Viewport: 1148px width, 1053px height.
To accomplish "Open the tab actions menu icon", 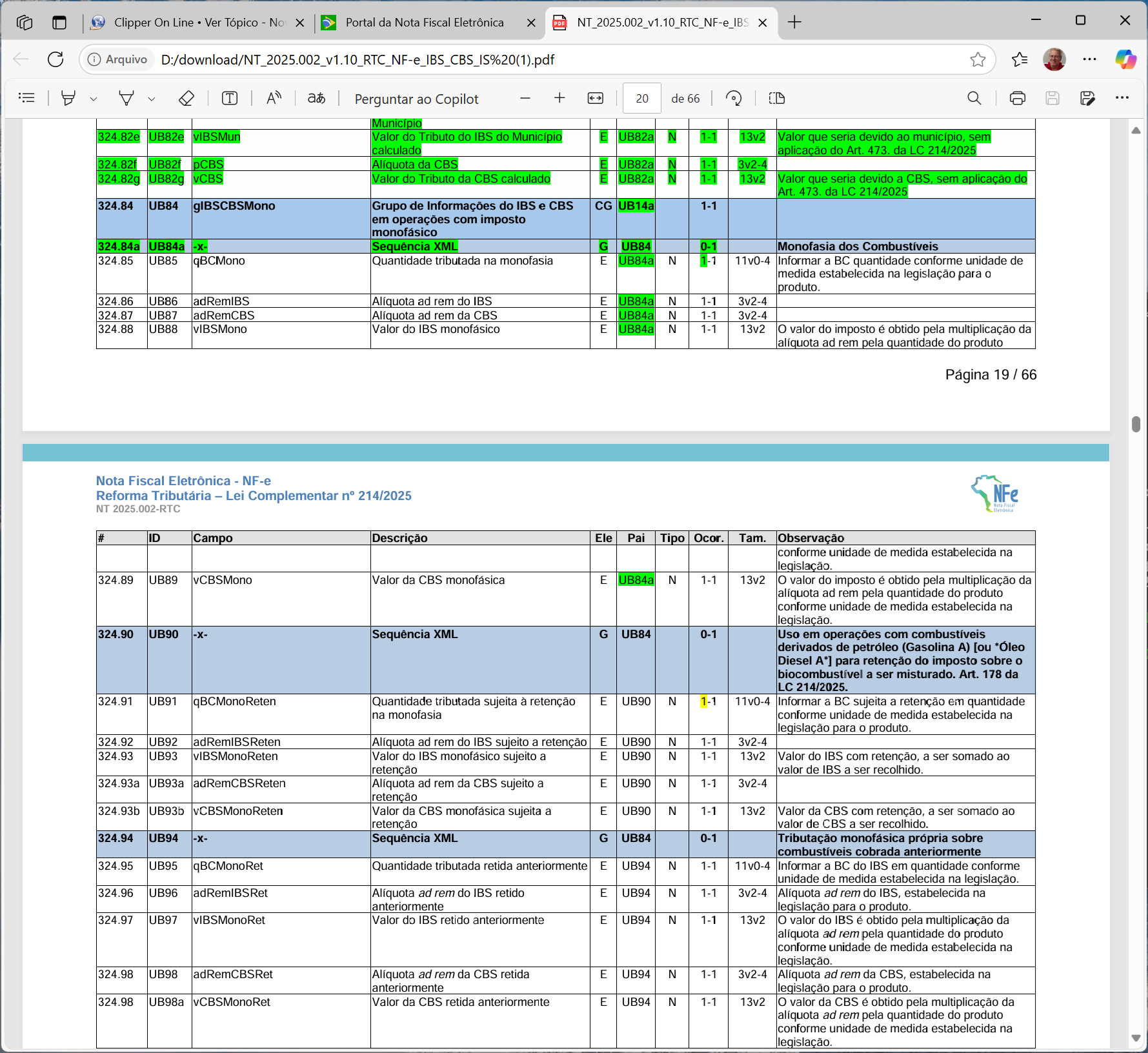I will (x=59, y=23).
